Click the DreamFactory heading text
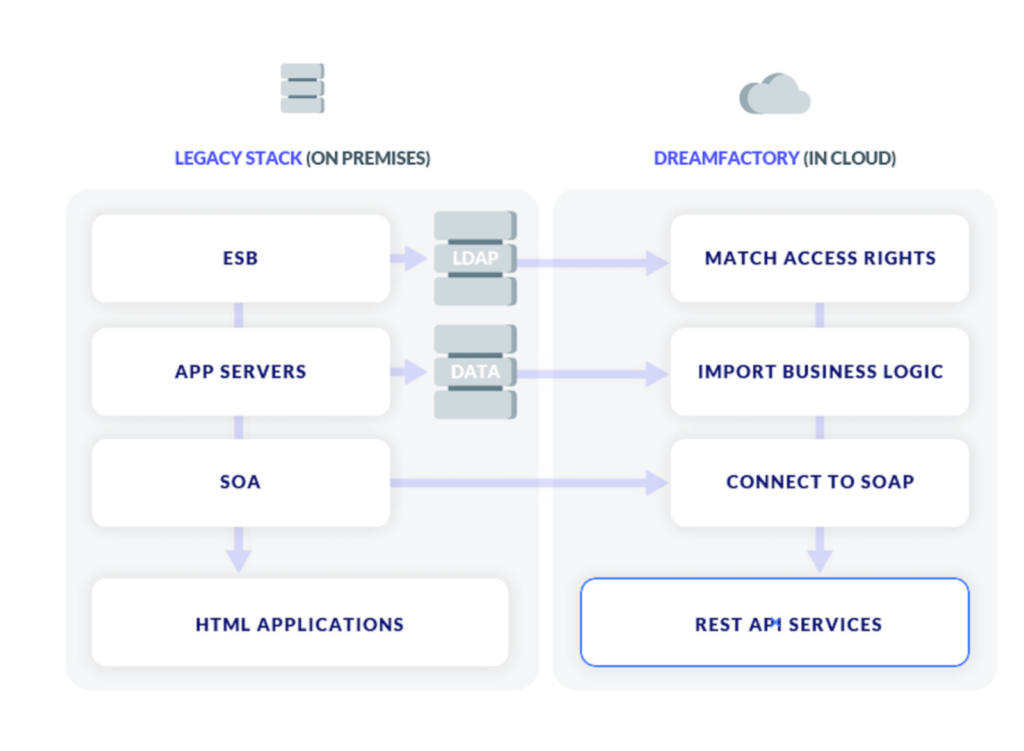The height and width of the screenshot is (751, 1024). point(726,159)
